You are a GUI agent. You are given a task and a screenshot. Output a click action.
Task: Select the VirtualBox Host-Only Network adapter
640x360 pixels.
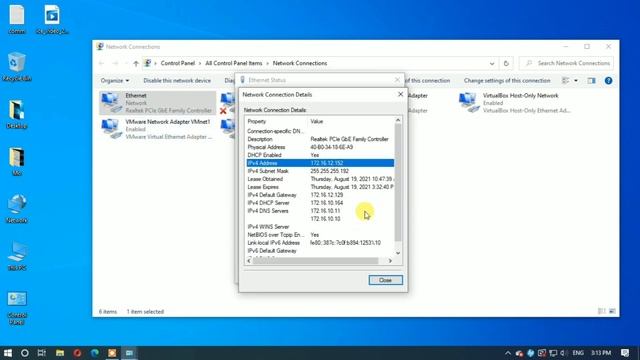[514, 103]
